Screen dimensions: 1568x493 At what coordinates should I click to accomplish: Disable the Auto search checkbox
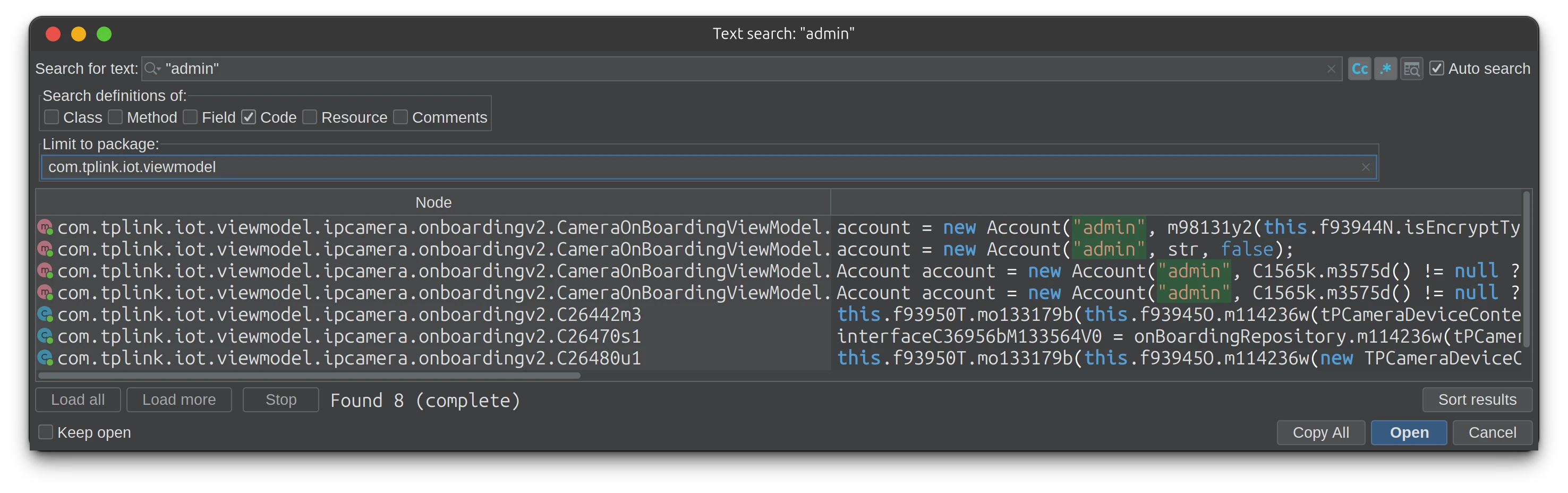click(x=1436, y=68)
